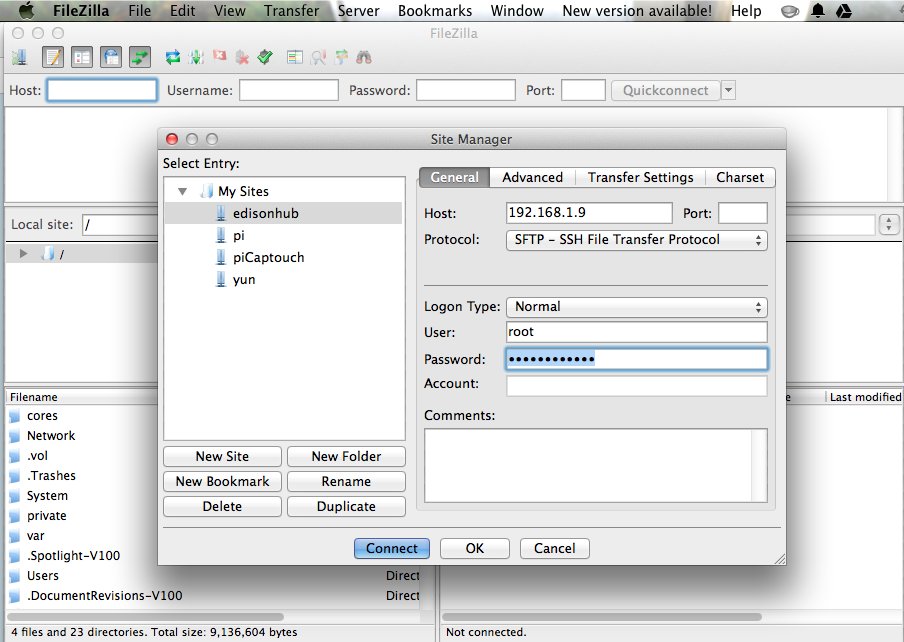Open the Server menu
The height and width of the screenshot is (642, 904).
pos(358,10)
